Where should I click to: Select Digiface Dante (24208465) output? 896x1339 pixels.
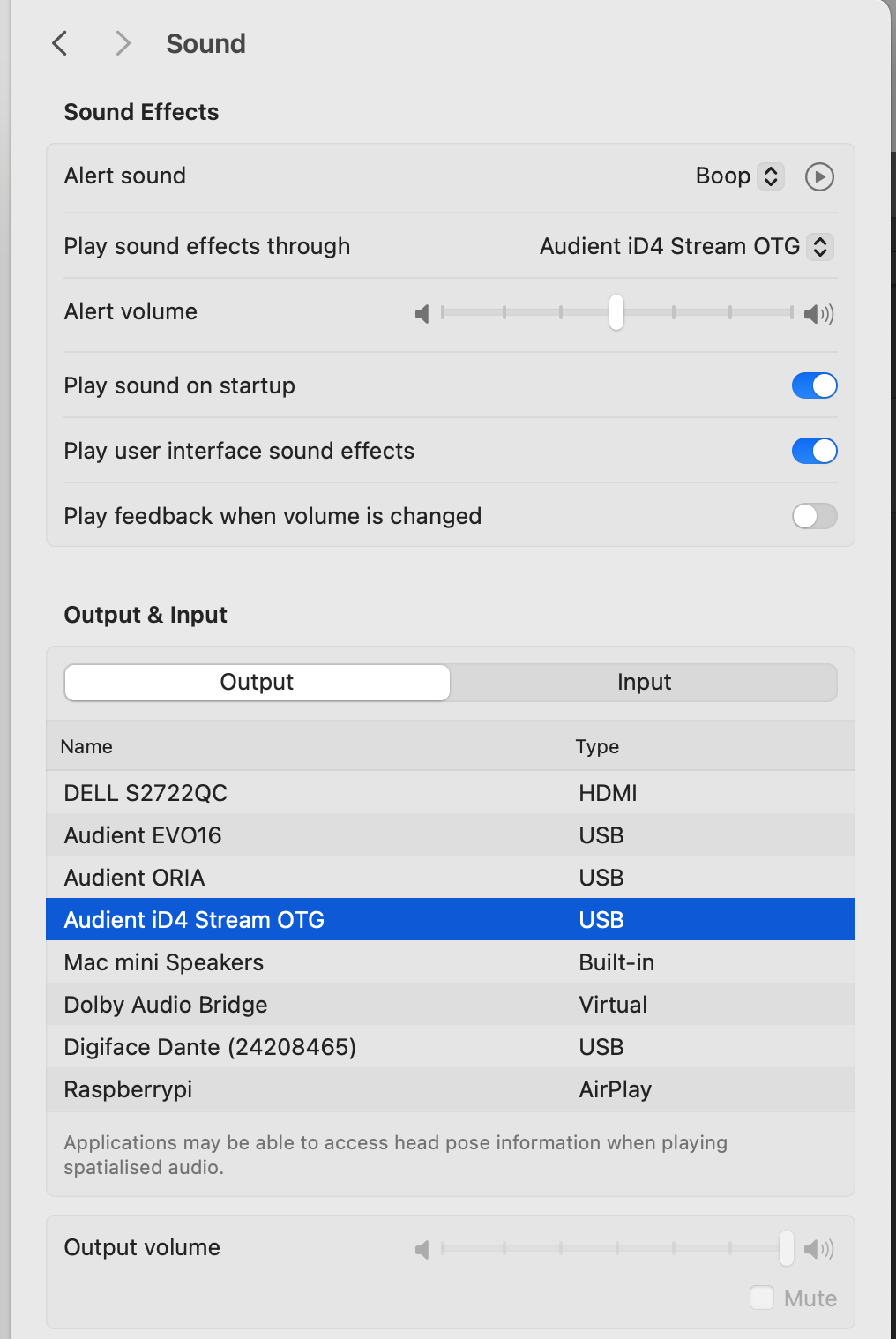coord(451,1046)
